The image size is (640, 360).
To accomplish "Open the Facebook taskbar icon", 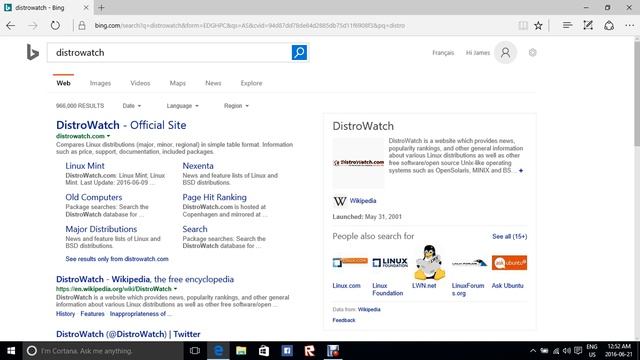I will tap(287, 351).
